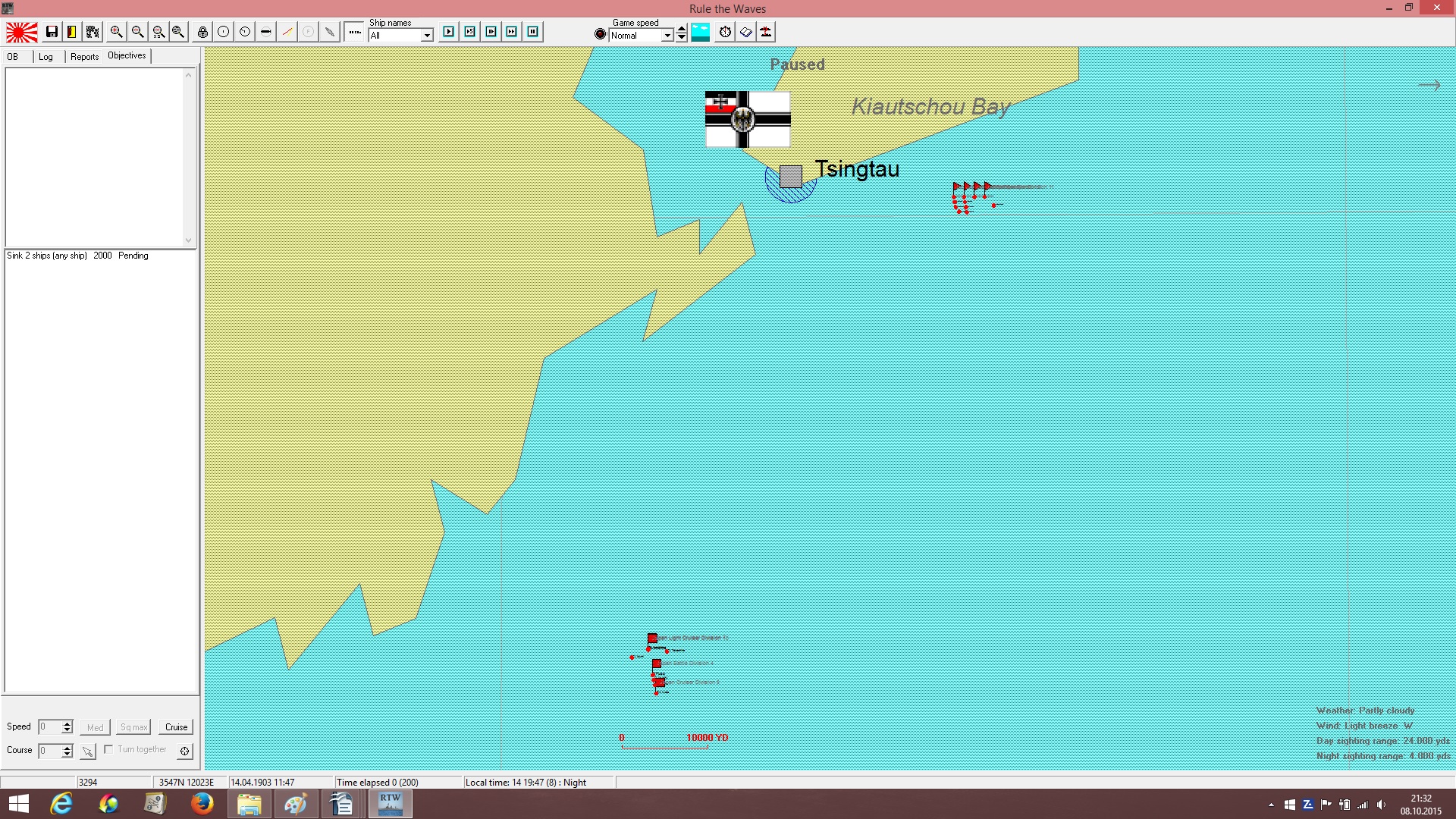The image size is (1456, 819).
Task: Click the Course input field
Action: click(x=50, y=751)
